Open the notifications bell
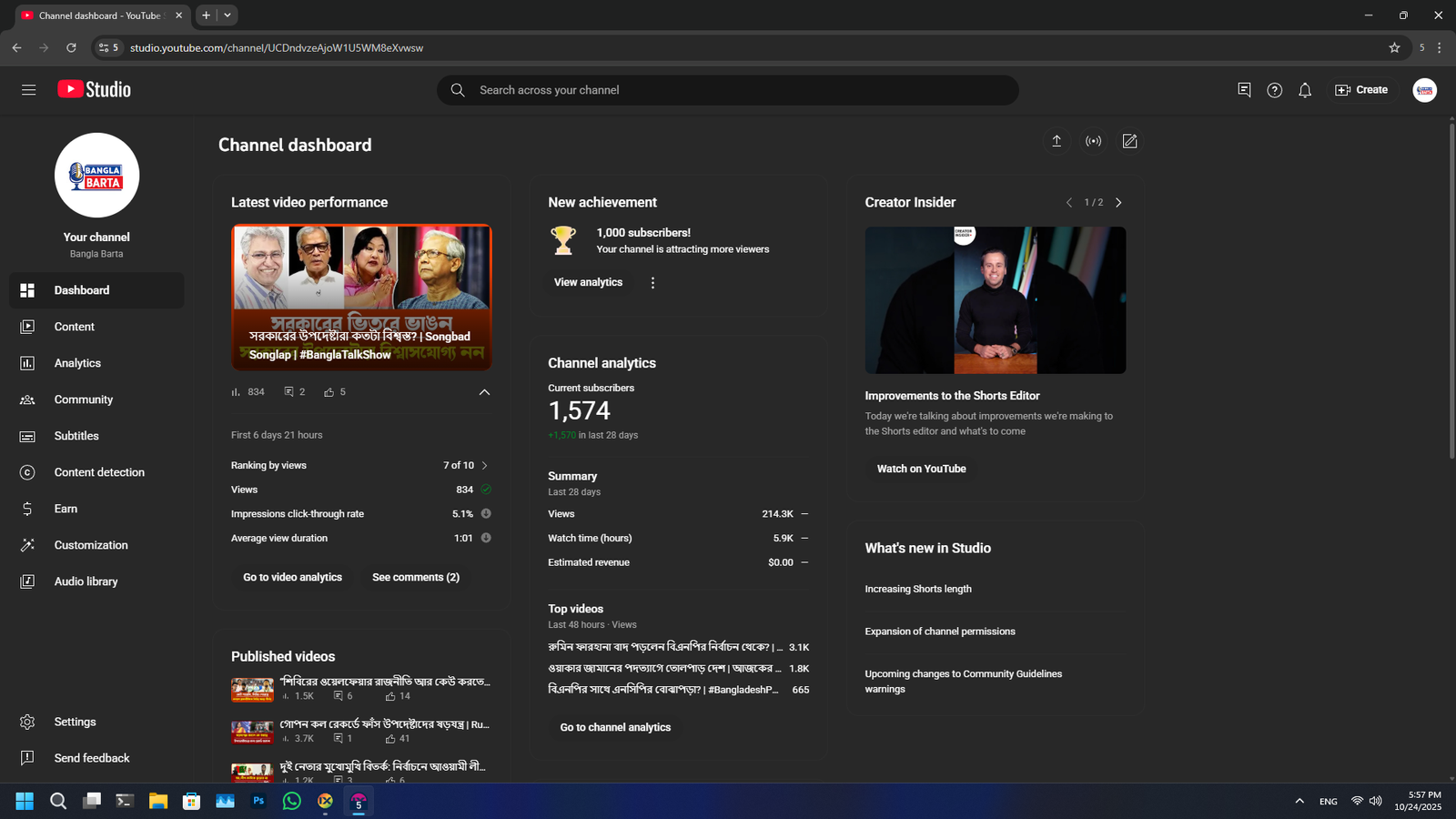 [x=1305, y=90]
